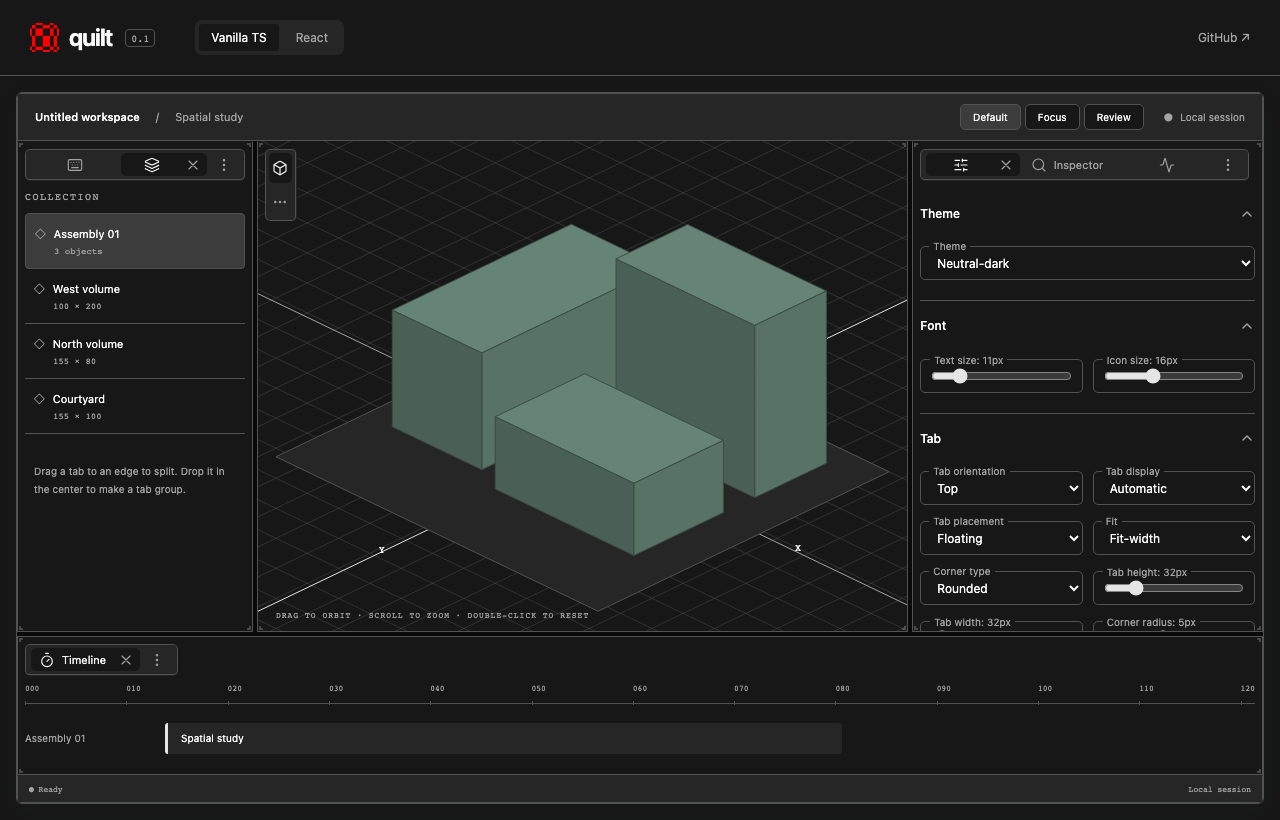Open the activity pulse tab icon

1167,165
